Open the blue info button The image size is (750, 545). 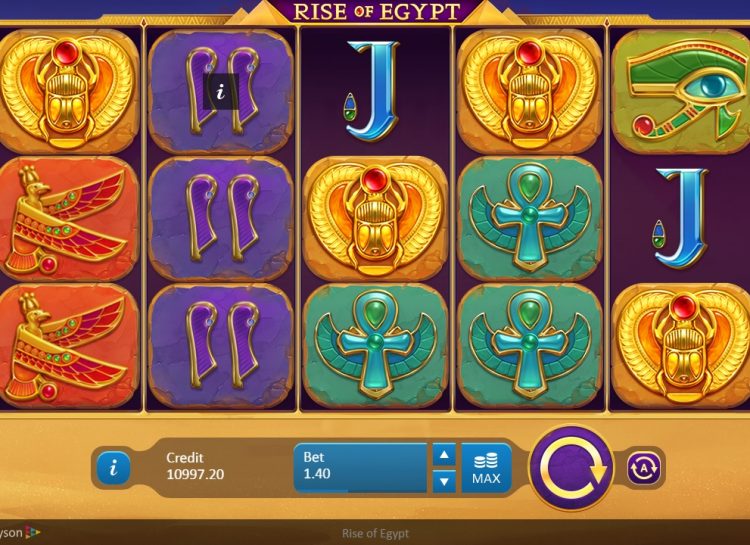click(113, 468)
